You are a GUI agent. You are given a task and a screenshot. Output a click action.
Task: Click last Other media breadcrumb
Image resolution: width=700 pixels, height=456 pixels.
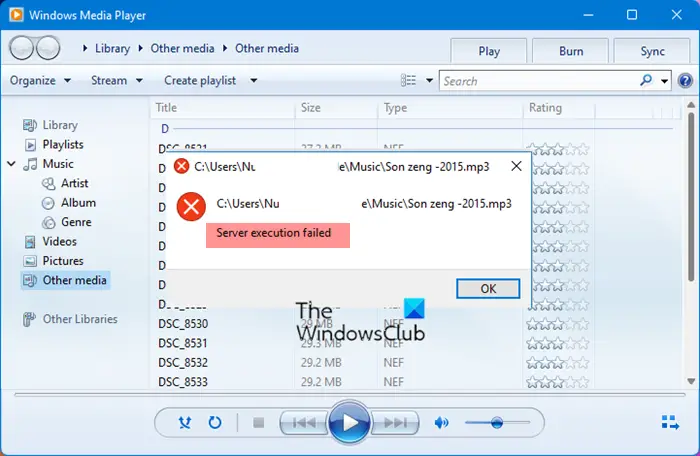click(x=267, y=48)
